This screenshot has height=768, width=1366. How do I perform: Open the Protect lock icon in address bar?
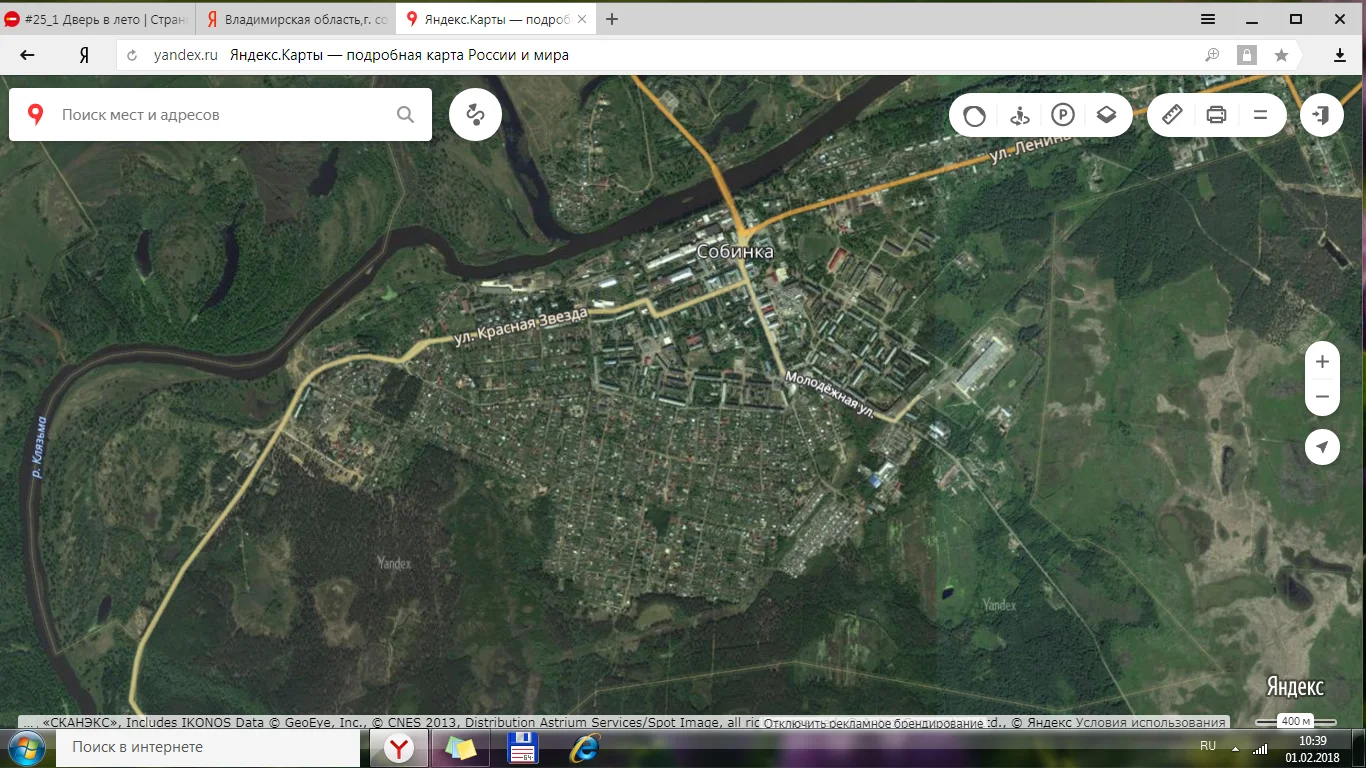(x=1246, y=56)
